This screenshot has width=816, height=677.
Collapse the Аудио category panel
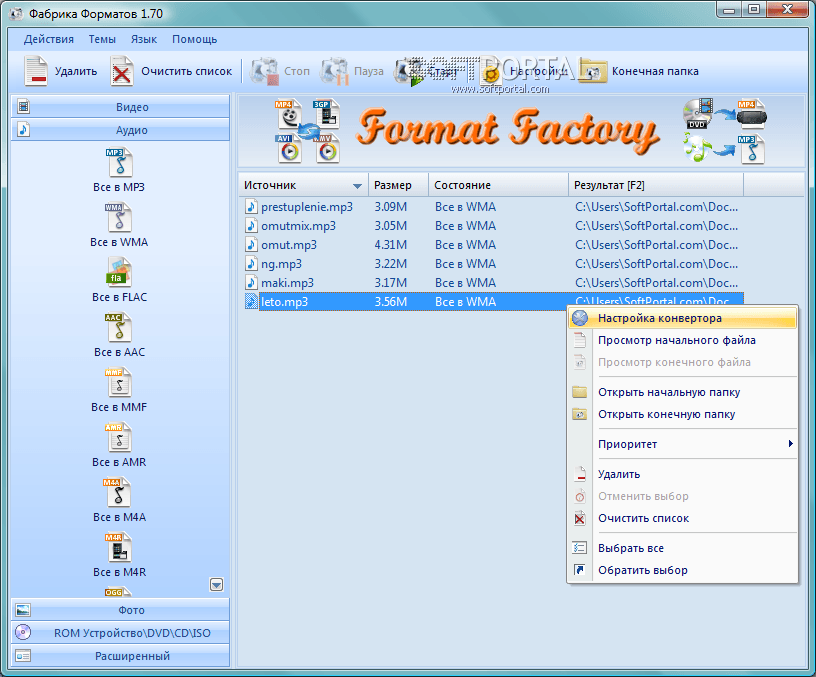point(120,130)
